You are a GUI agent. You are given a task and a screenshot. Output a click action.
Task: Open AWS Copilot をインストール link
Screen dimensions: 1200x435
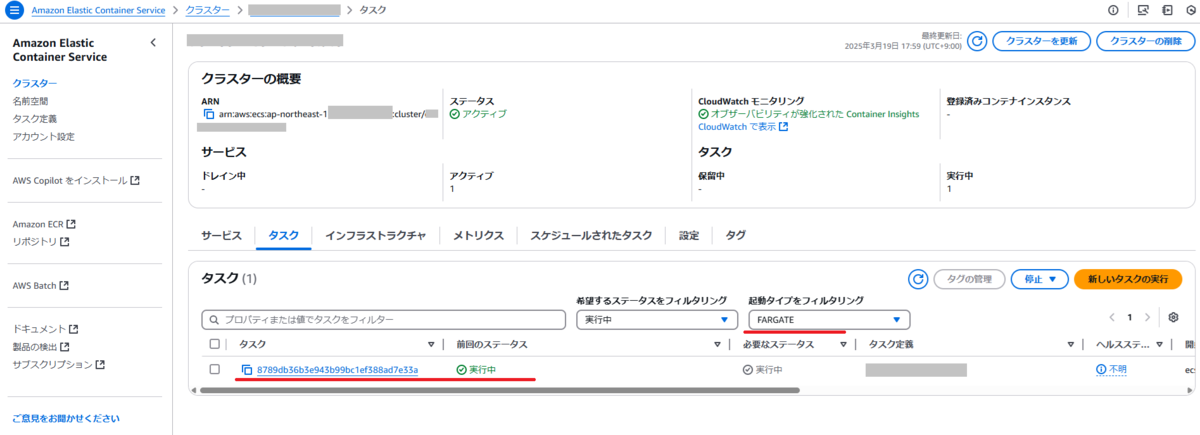76,181
